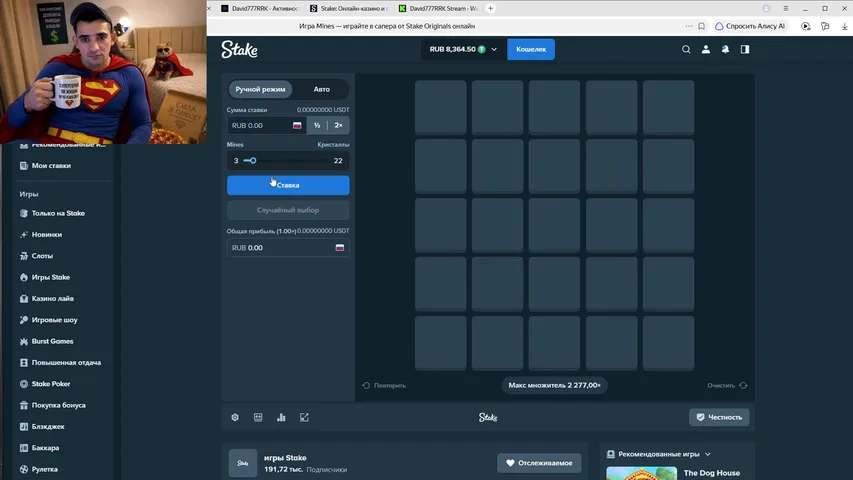Image resolution: width=853 pixels, height=480 pixels.
Task: Open the notifications bell icon
Action: click(x=725, y=50)
